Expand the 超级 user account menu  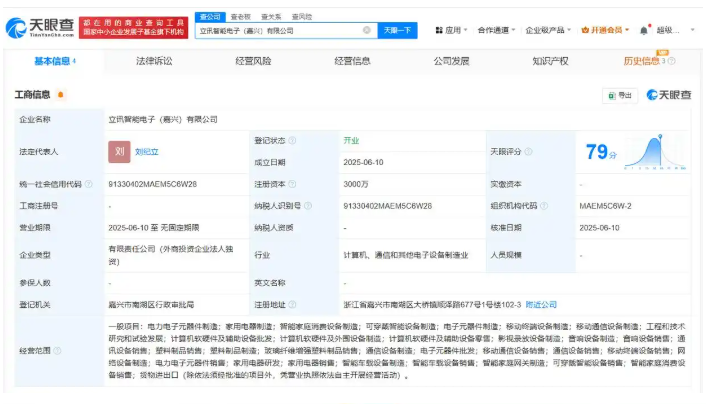point(675,30)
